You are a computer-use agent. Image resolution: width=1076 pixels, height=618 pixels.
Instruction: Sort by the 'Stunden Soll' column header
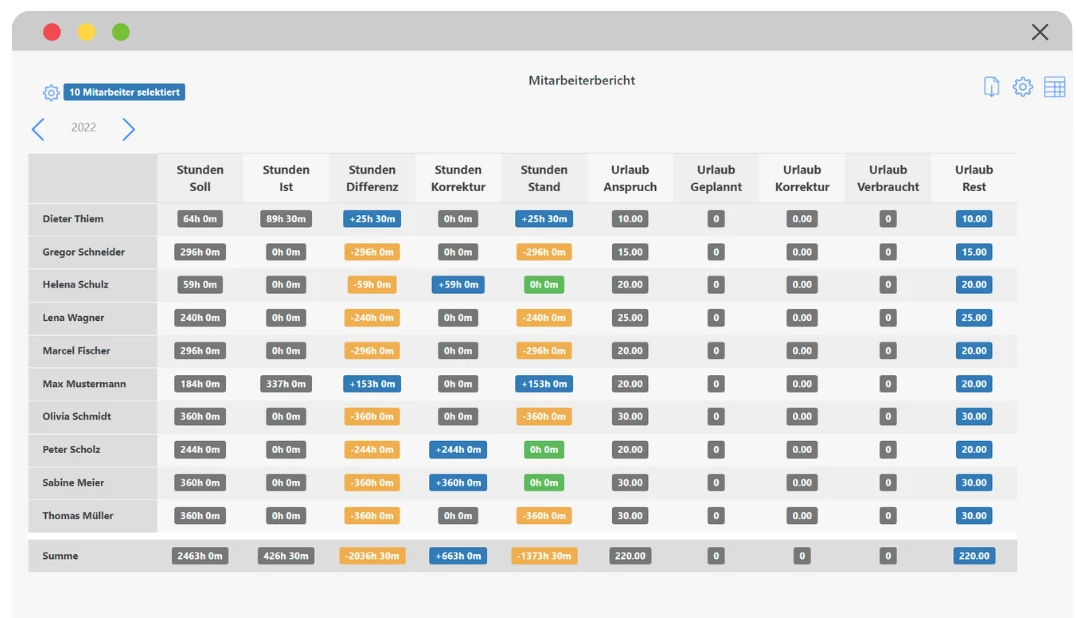200,177
